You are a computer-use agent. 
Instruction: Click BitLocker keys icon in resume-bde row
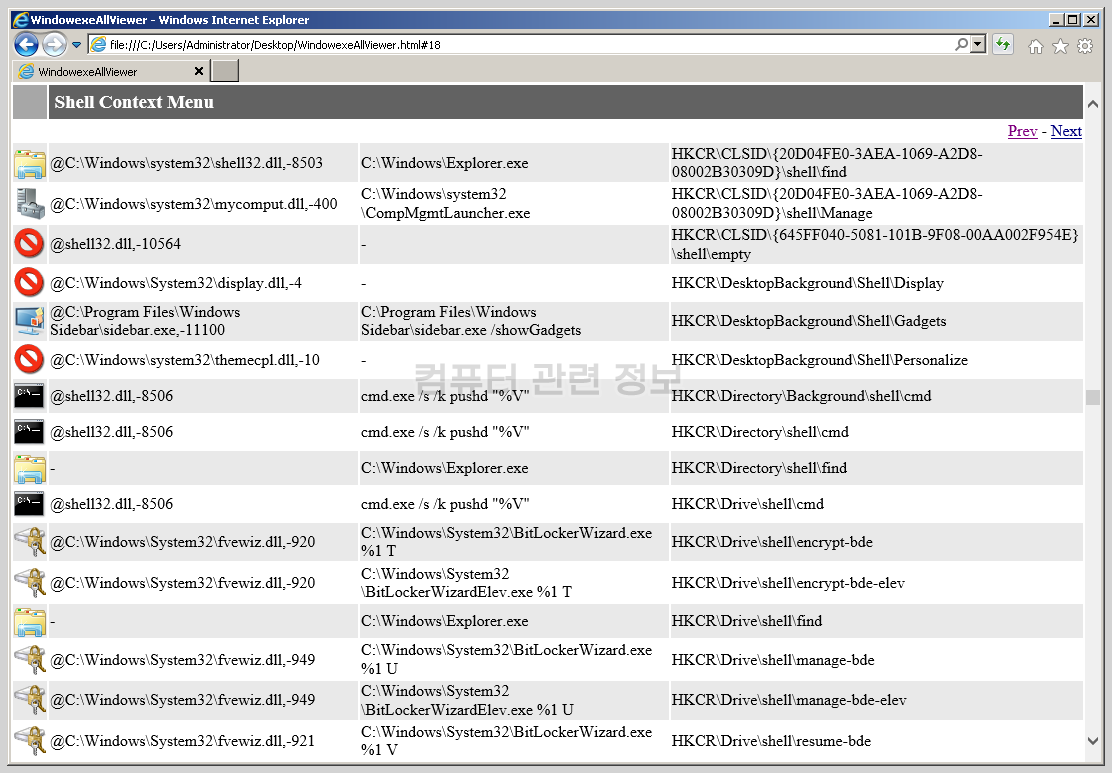click(x=30, y=740)
